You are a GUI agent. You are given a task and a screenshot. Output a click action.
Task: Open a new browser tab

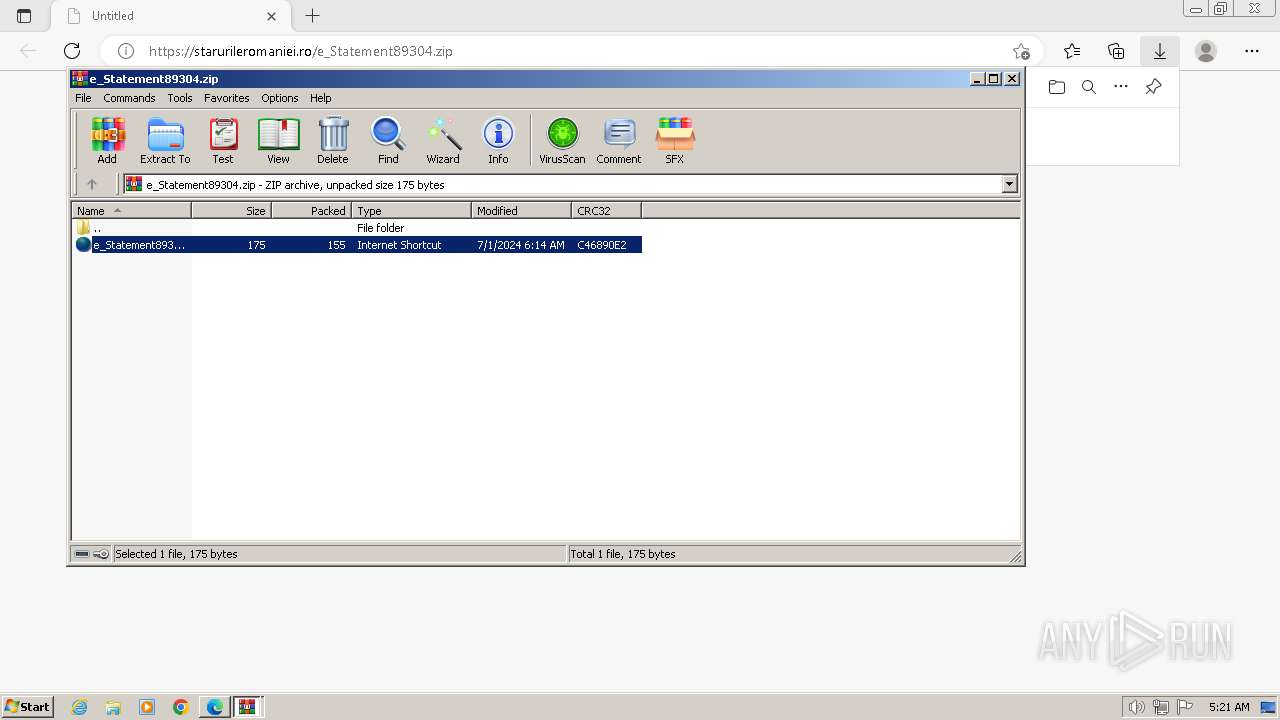[x=313, y=16]
